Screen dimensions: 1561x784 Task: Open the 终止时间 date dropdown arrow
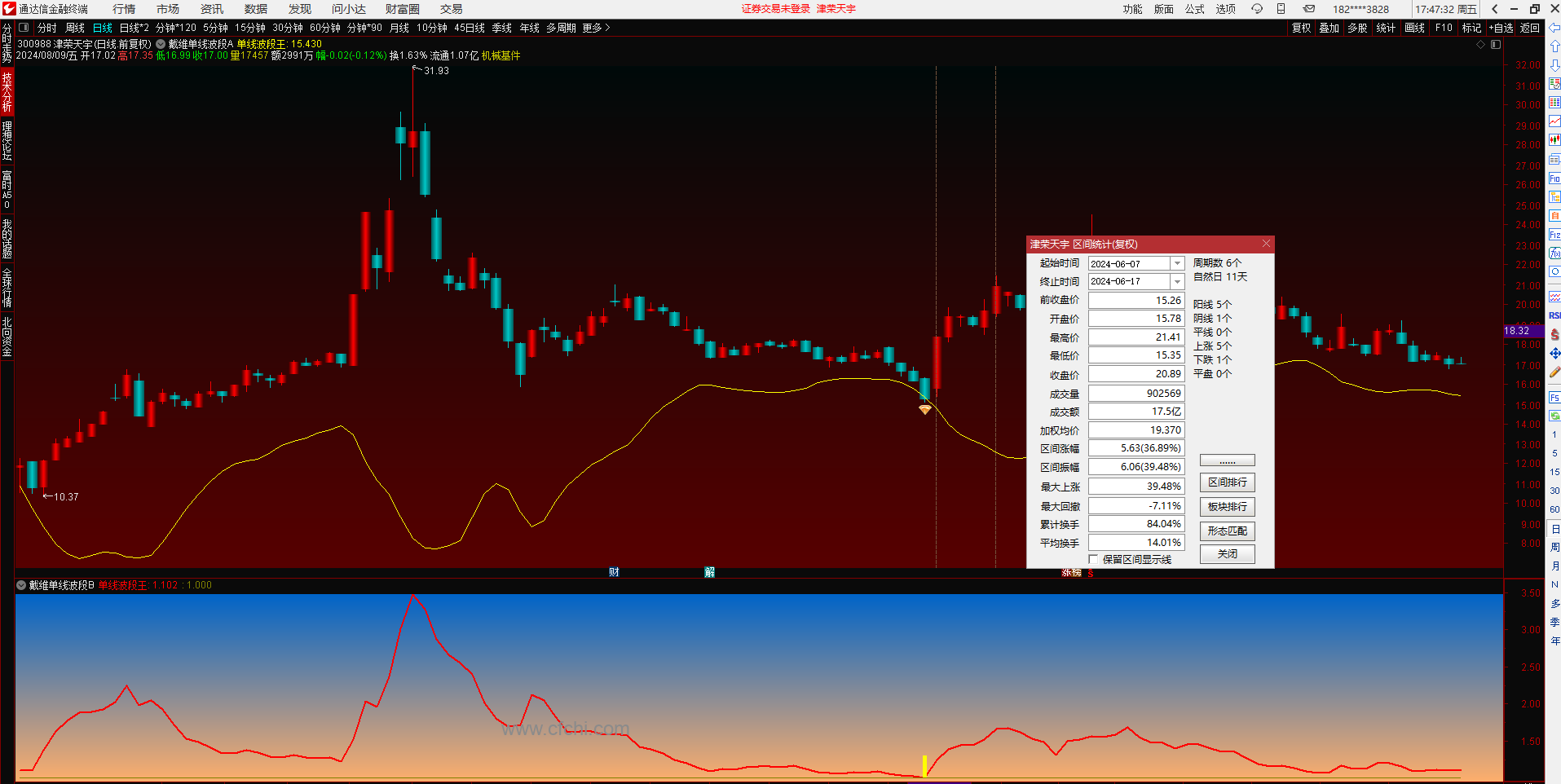click(1177, 281)
